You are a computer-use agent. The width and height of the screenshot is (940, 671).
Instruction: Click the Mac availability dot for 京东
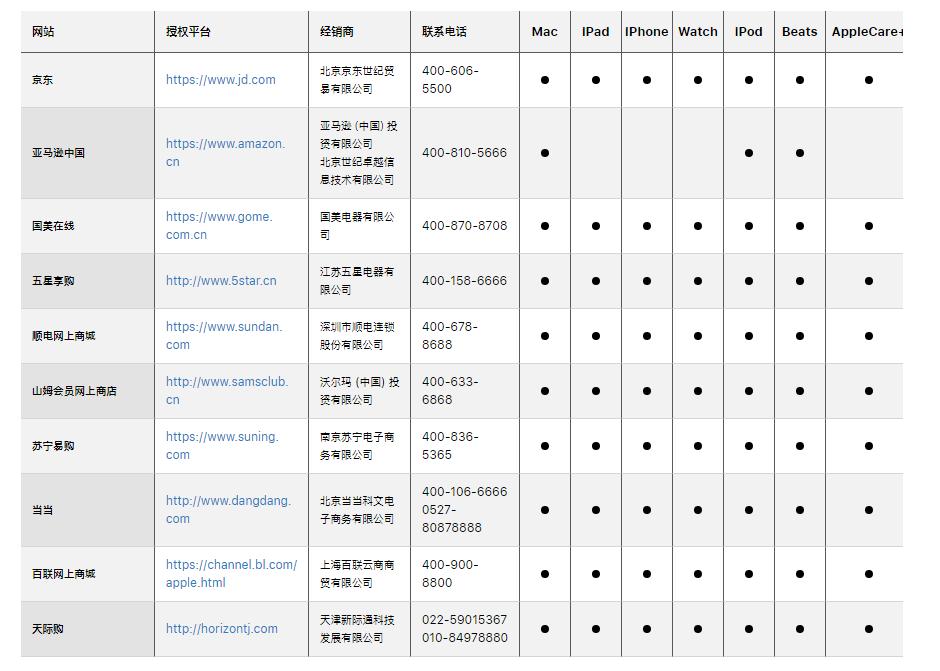click(545, 79)
